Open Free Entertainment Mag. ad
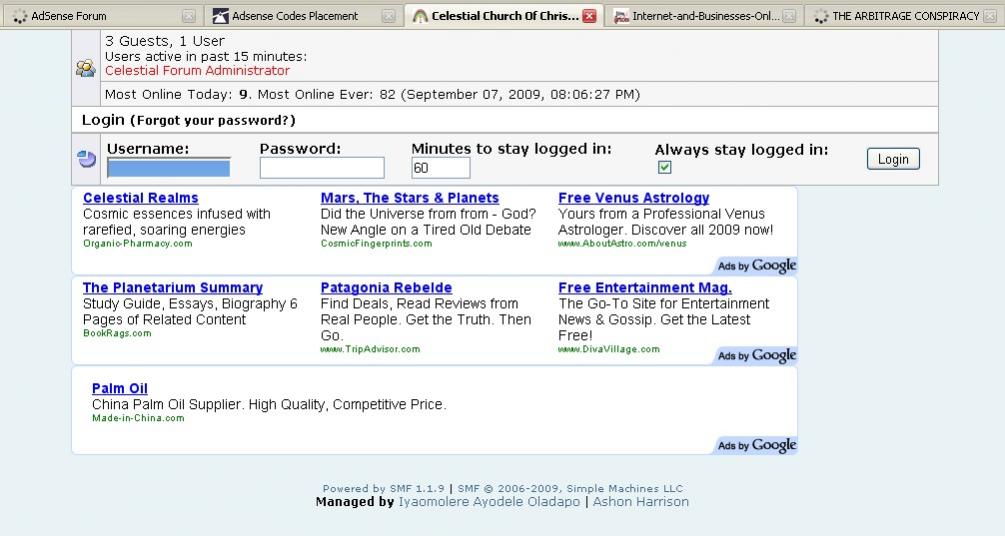 pos(645,288)
